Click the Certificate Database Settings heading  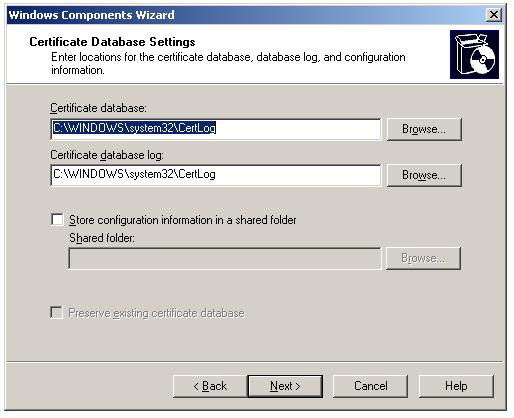[112, 42]
